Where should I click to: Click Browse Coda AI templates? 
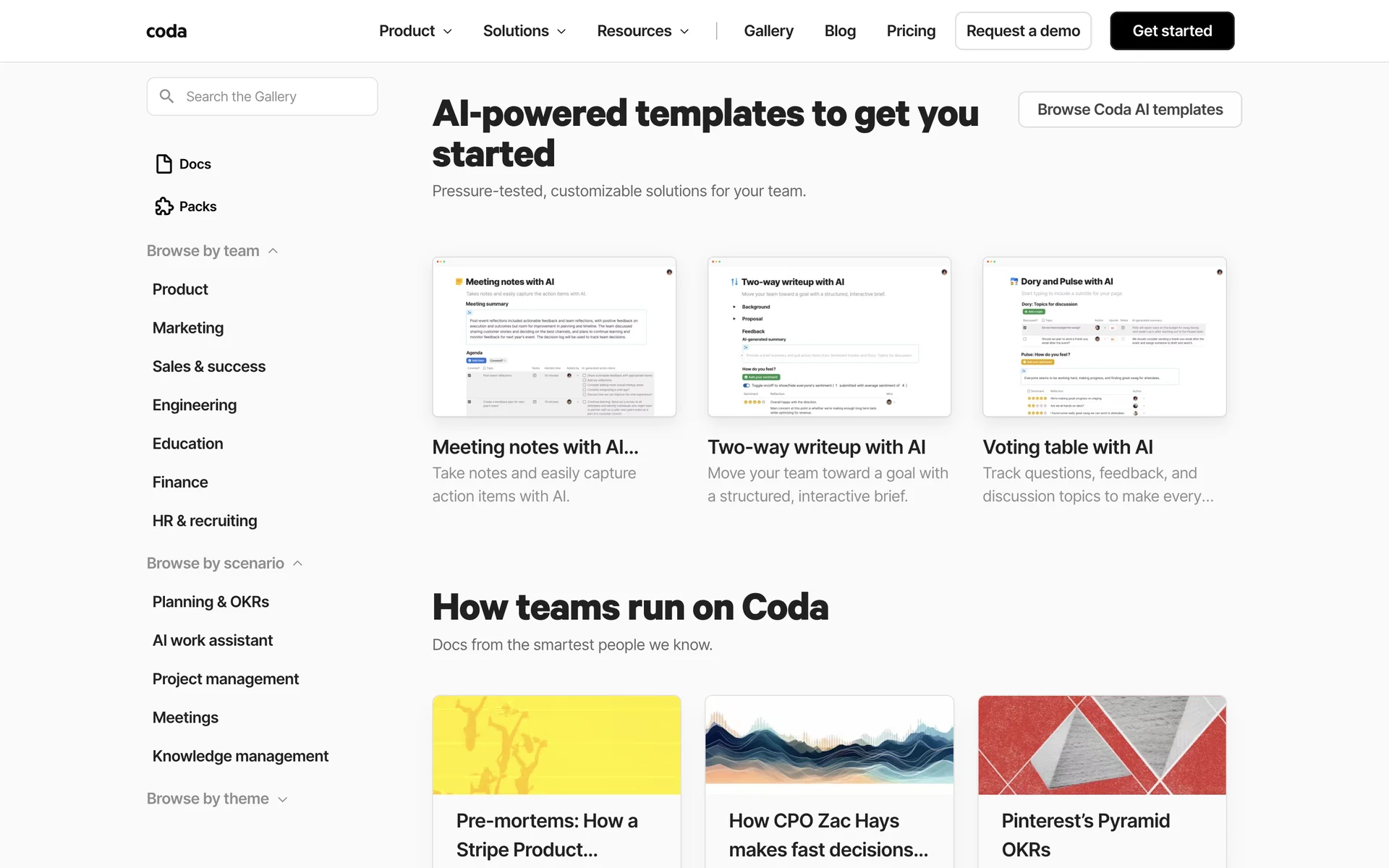[x=1129, y=109]
